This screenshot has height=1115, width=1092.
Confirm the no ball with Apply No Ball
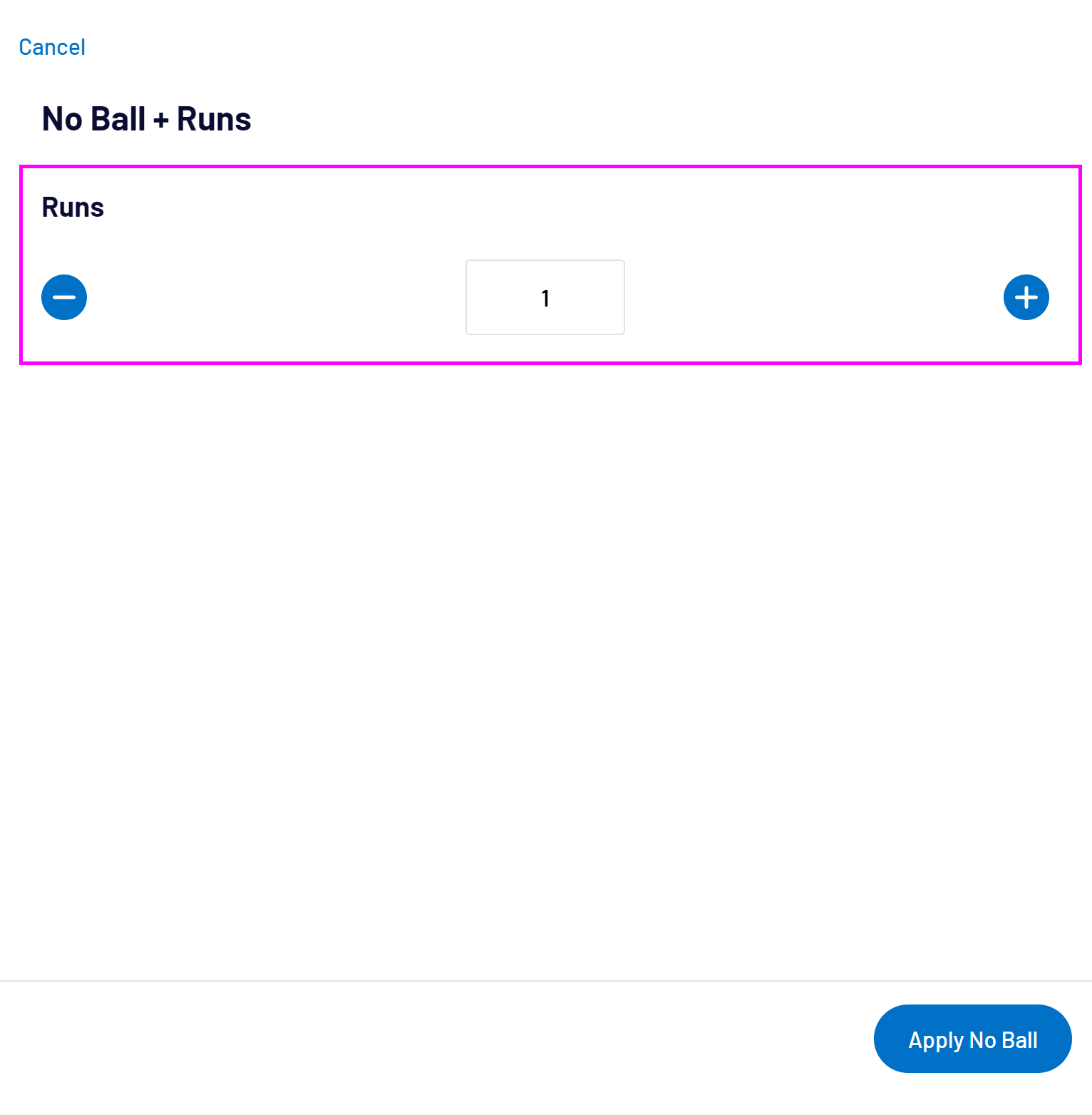972,1039
